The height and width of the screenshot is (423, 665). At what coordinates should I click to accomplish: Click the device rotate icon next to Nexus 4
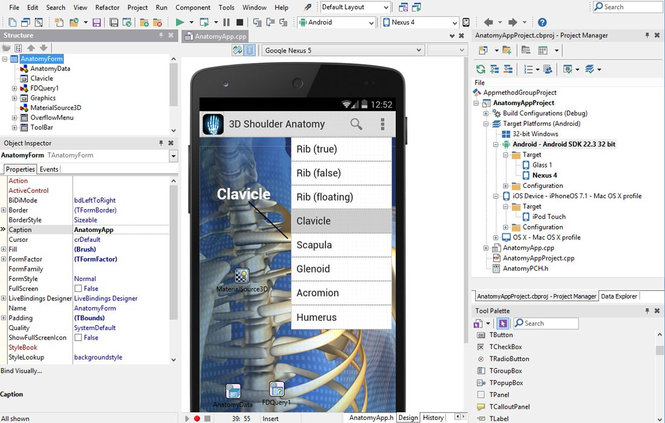[466, 22]
